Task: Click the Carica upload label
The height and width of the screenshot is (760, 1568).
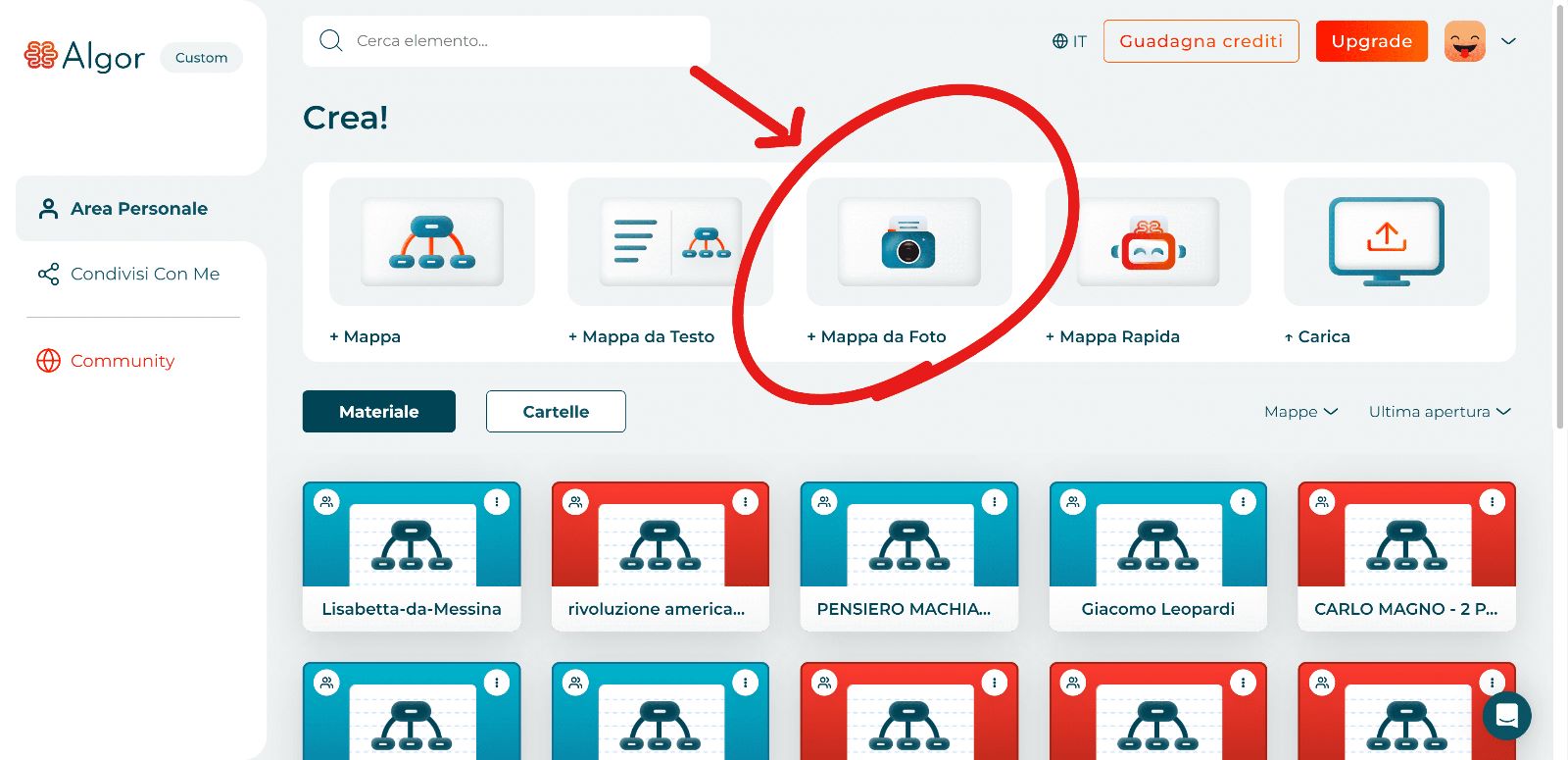Action: pos(1318,336)
